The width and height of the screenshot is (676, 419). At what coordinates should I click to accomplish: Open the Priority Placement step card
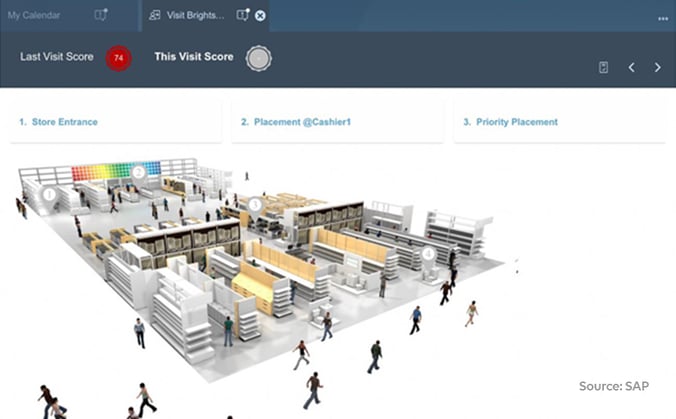560,122
